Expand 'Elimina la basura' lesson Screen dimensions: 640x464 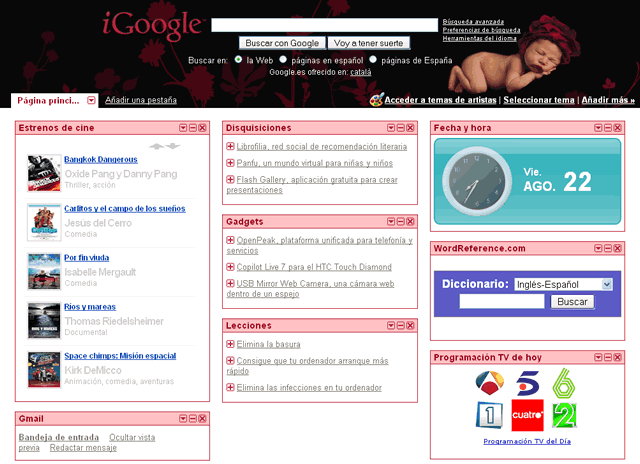[230, 344]
